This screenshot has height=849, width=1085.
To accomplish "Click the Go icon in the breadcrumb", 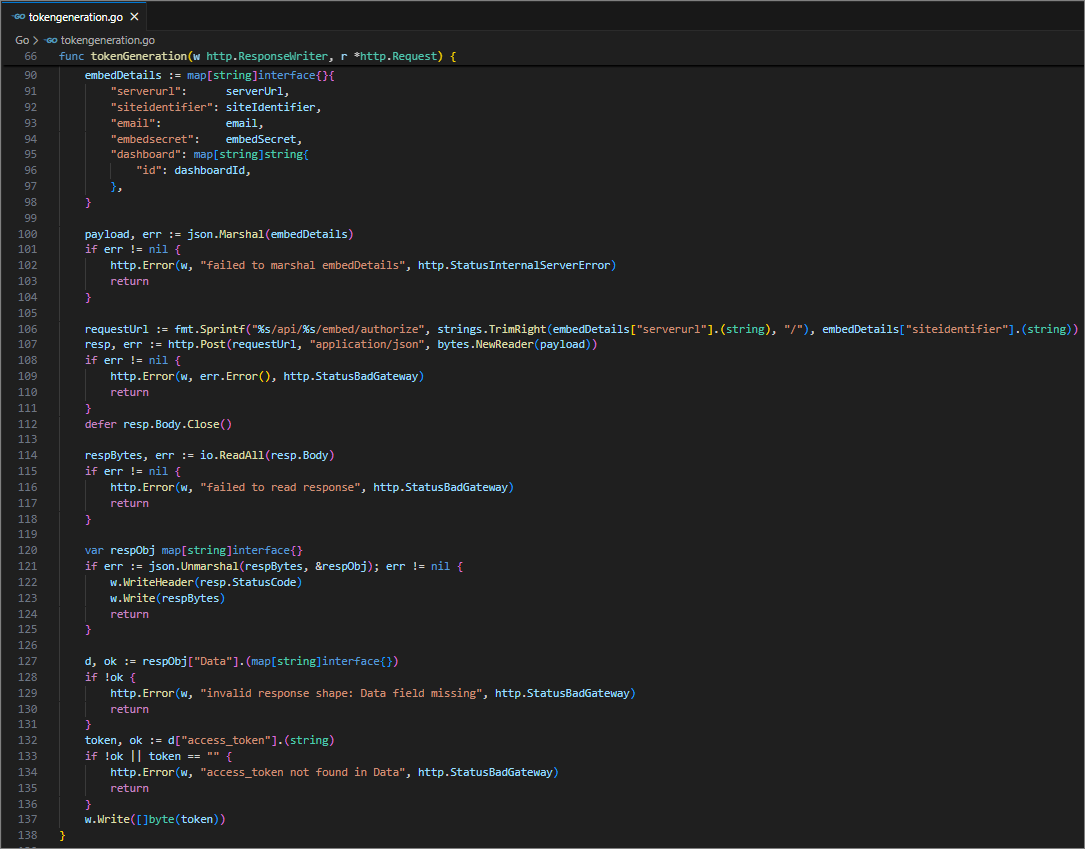I will (51, 40).
